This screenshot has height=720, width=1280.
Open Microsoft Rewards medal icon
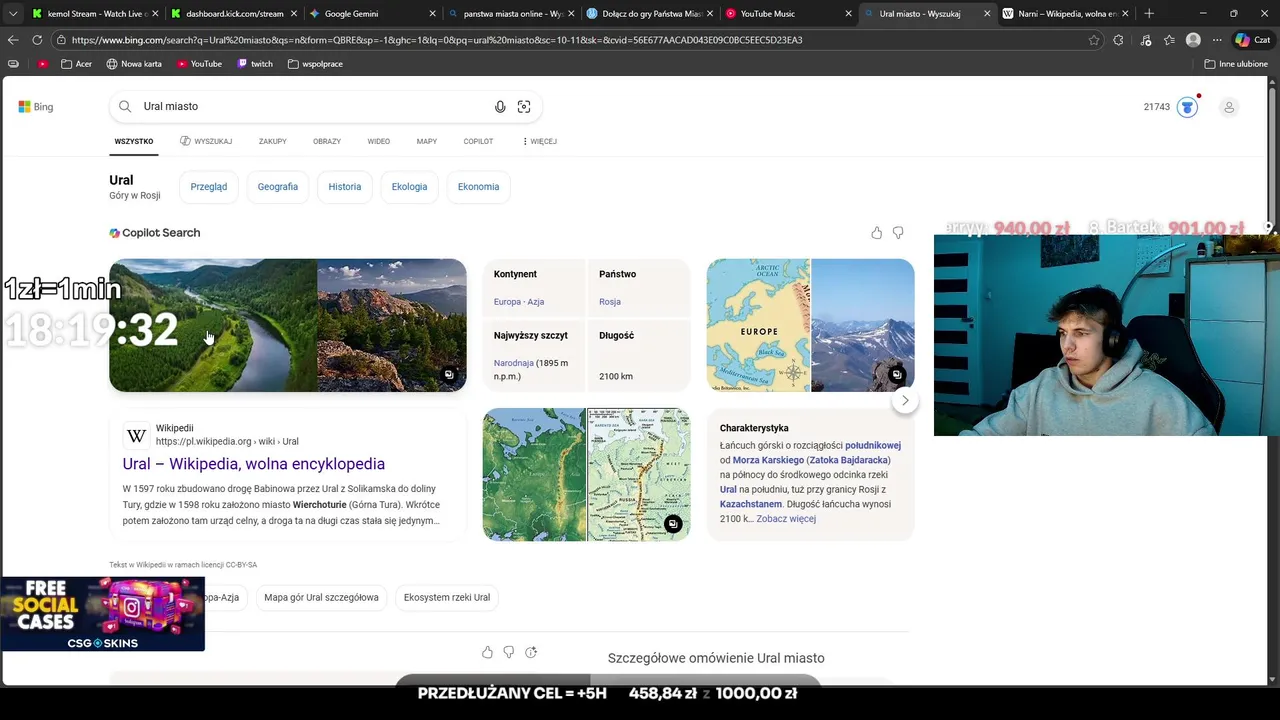point(1187,107)
